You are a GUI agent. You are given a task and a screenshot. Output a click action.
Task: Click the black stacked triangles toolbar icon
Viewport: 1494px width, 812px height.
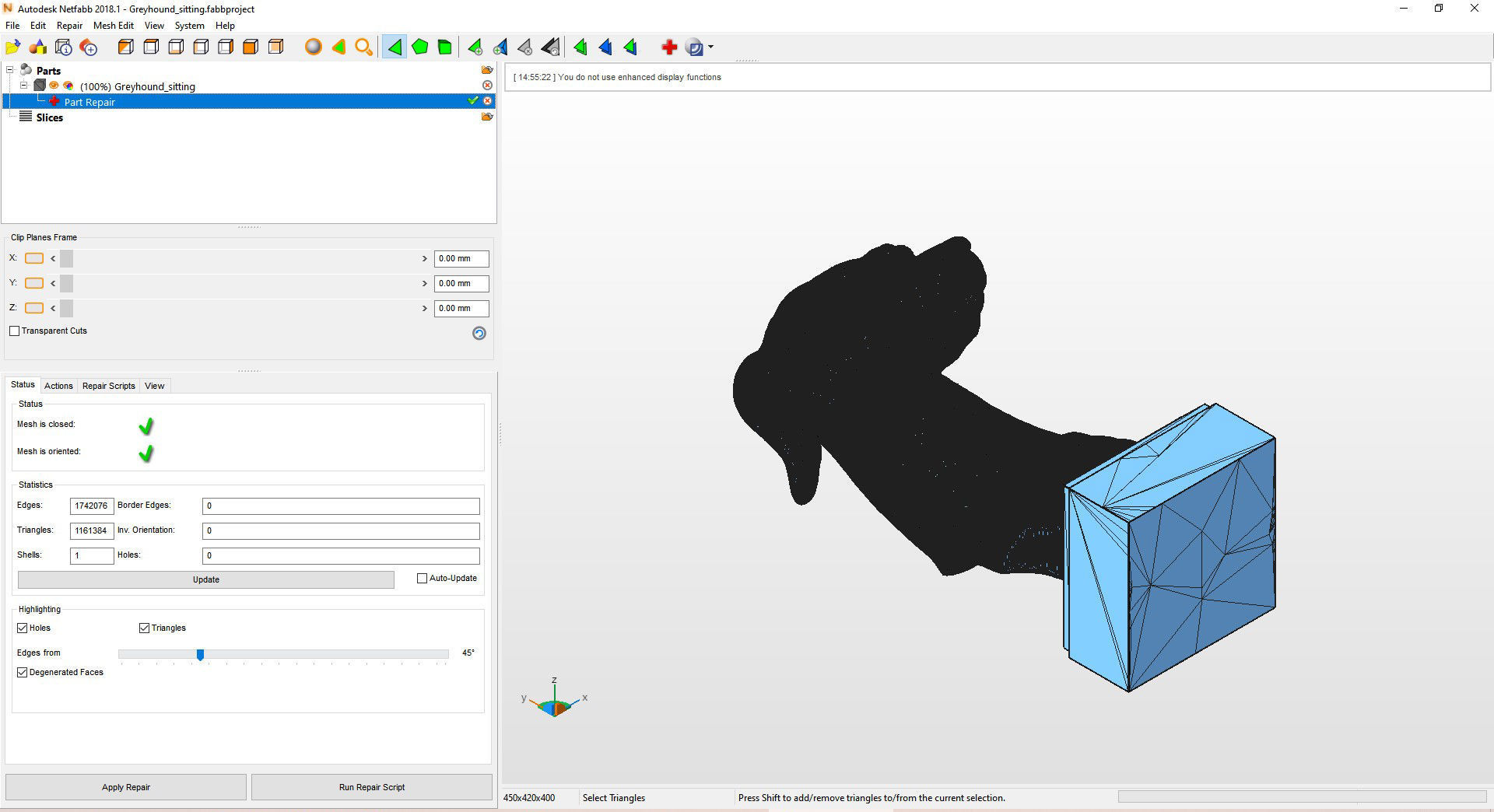[x=550, y=47]
